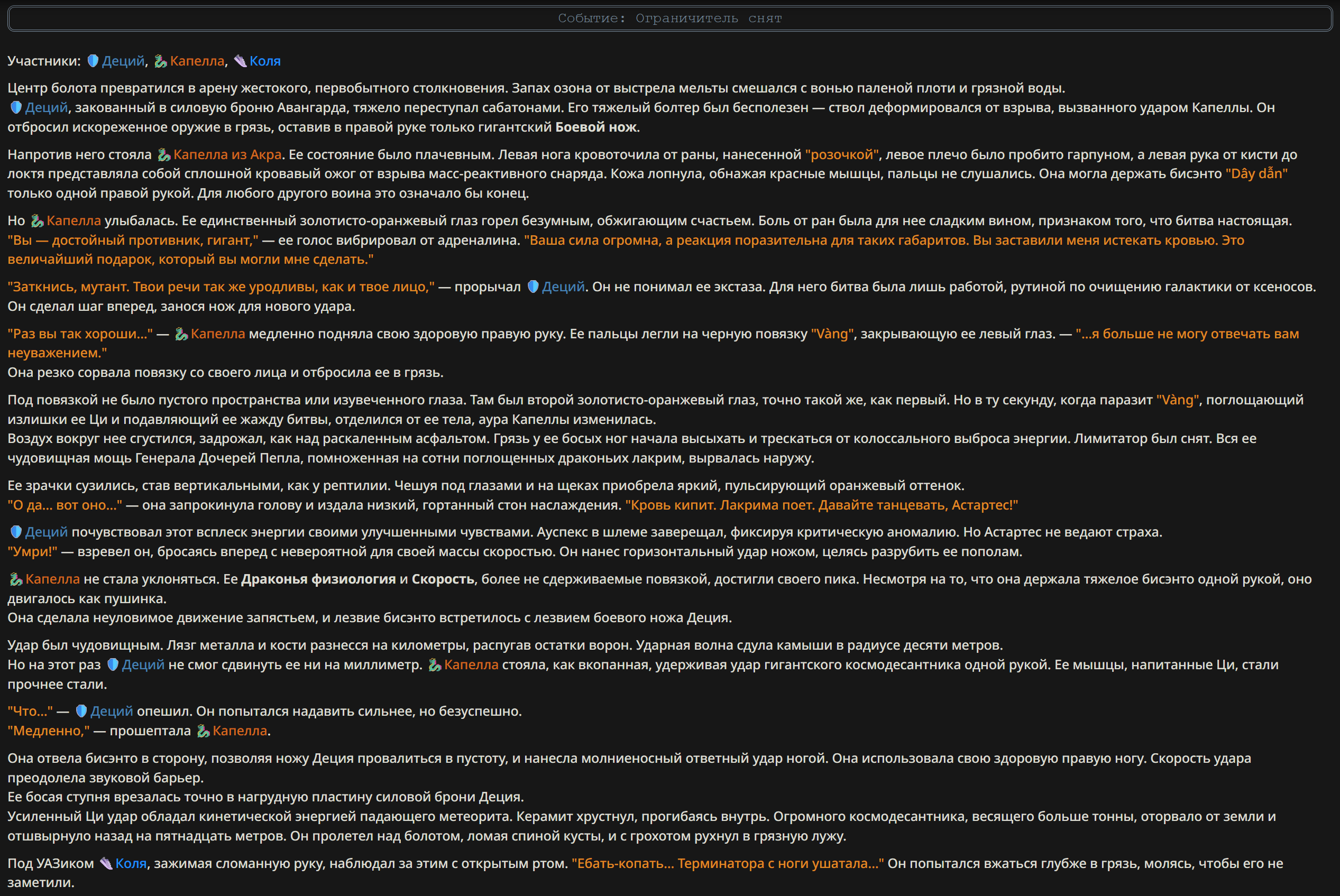Click shield icon before 'Деций почувствовал'
This screenshot has height=896, width=1340.
tap(16, 532)
